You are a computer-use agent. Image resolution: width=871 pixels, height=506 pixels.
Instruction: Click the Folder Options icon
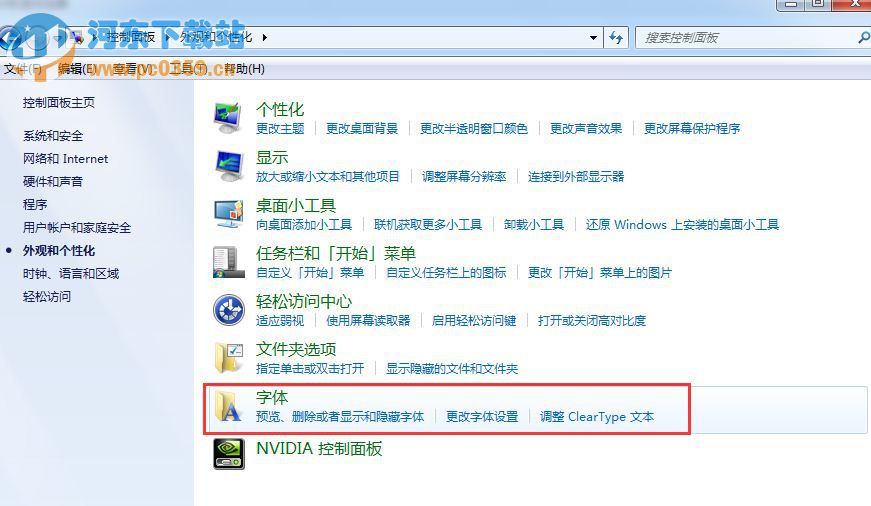228,357
